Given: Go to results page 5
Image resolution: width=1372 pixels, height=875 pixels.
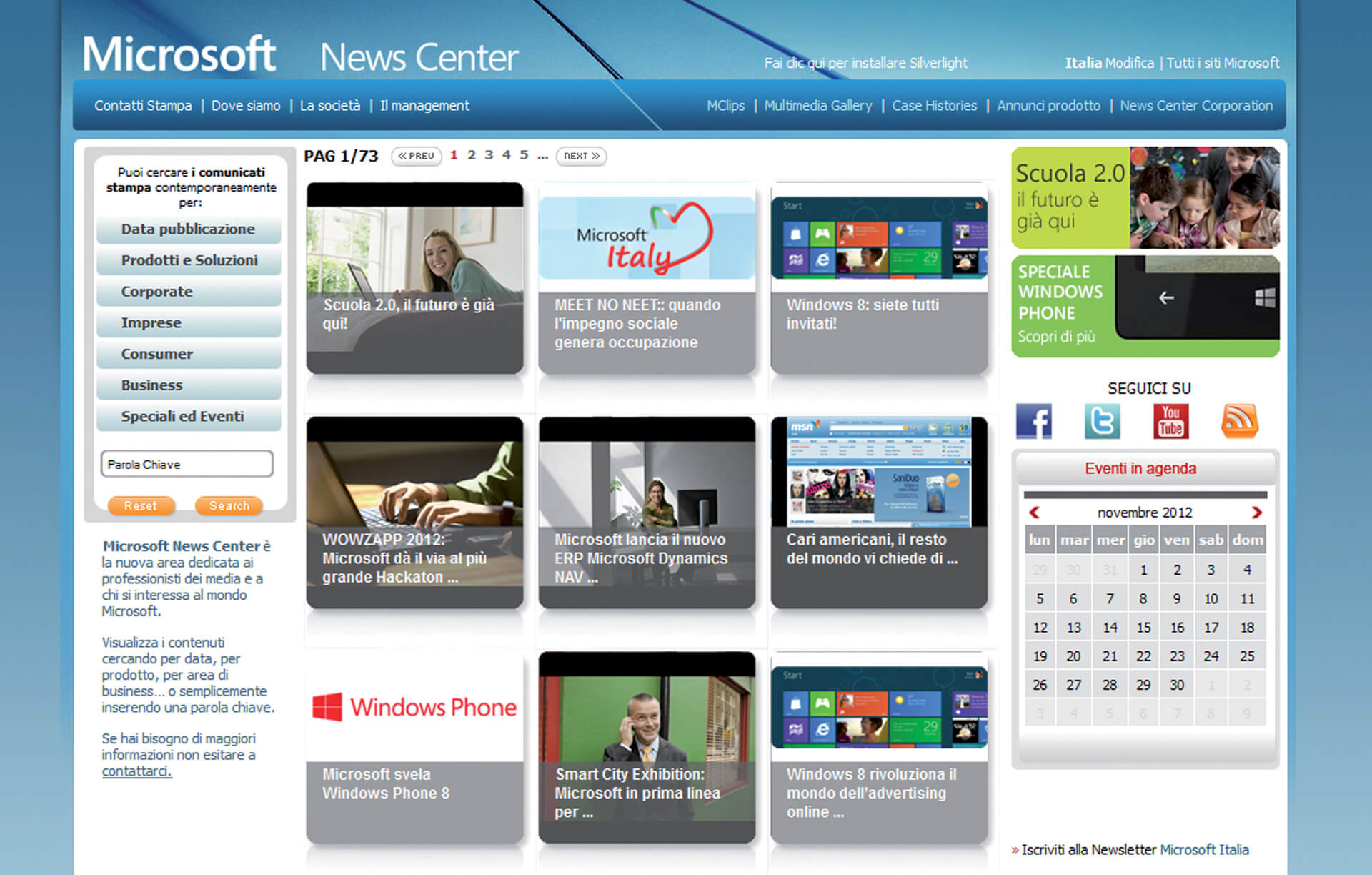Looking at the screenshot, I should click(524, 155).
